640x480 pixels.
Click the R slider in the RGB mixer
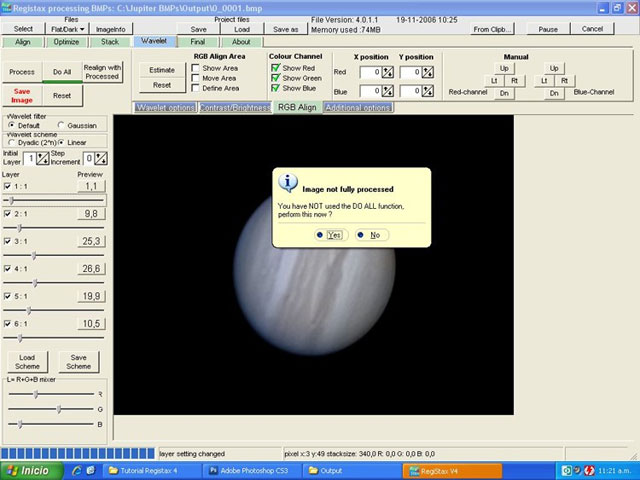click(38, 395)
